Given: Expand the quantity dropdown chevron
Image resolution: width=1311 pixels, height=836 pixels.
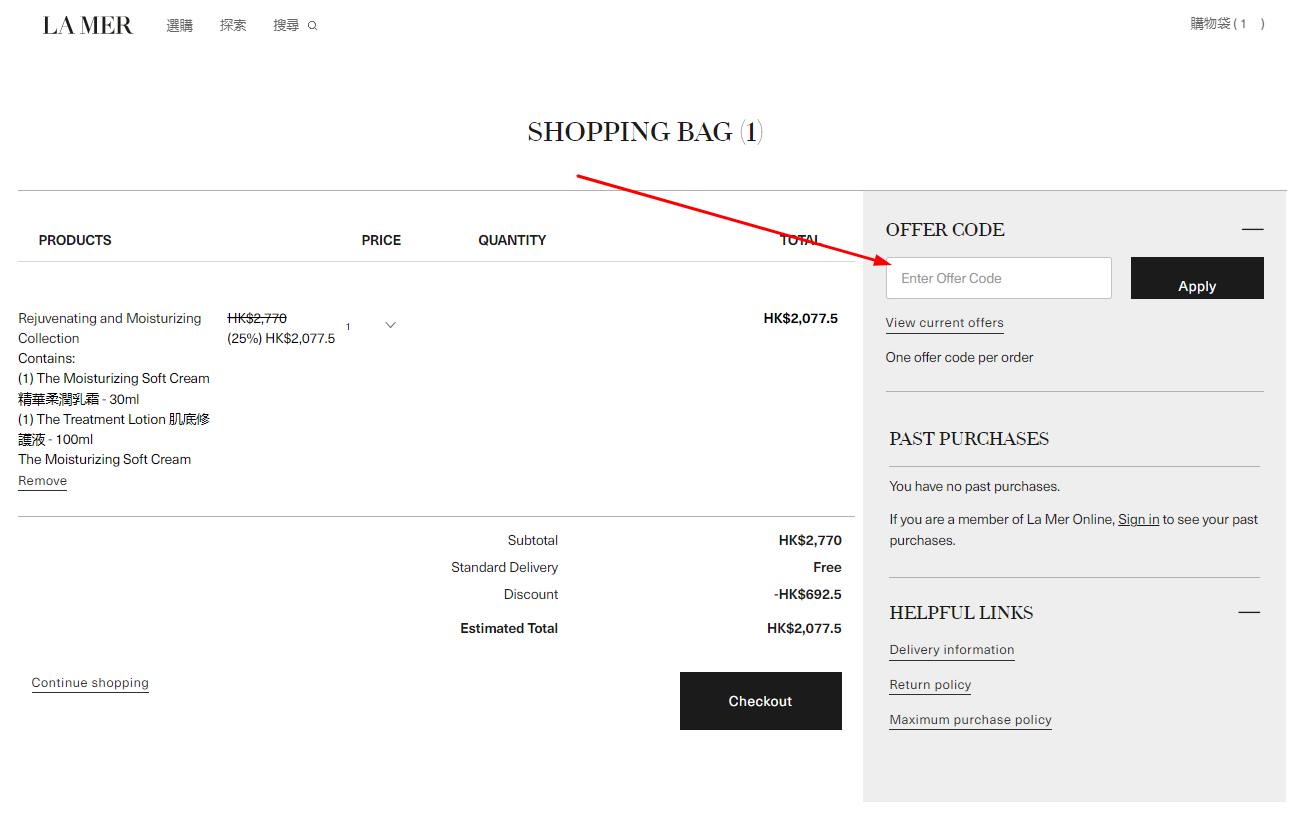Looking at the screenshot, I should (391, 325).
